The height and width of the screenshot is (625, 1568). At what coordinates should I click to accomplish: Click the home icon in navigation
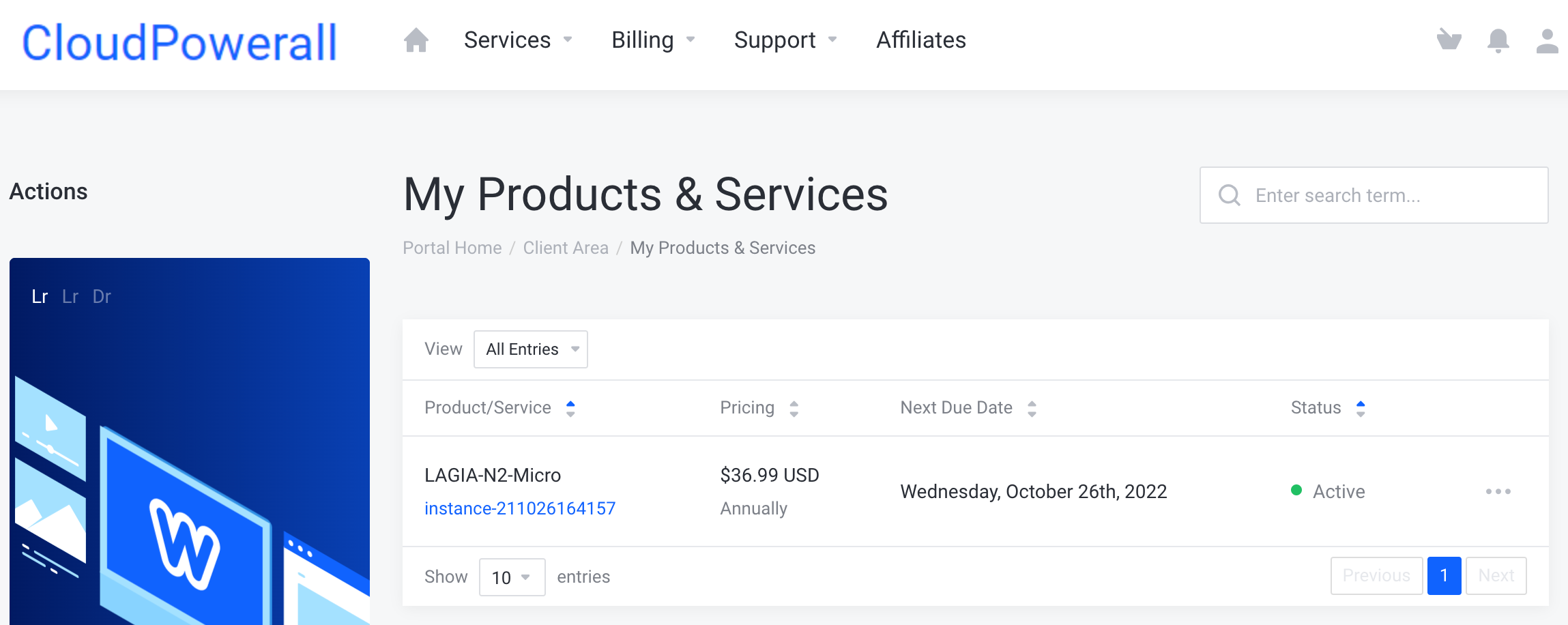pyautogui.click(x=416, y=40)
